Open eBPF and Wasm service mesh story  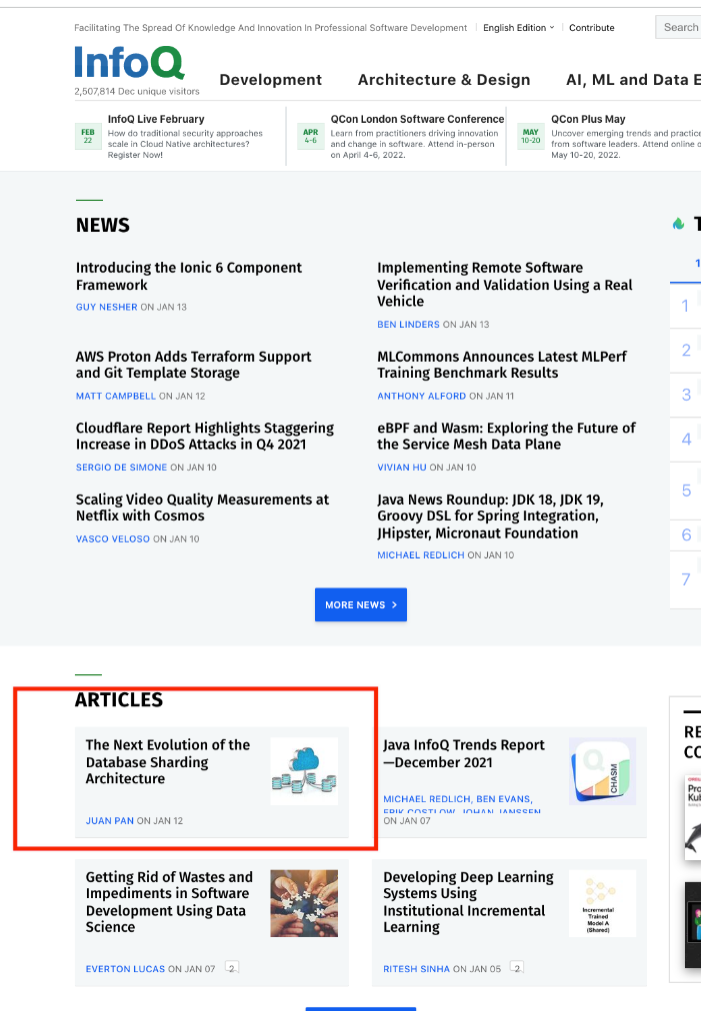[x=506, y=436]
